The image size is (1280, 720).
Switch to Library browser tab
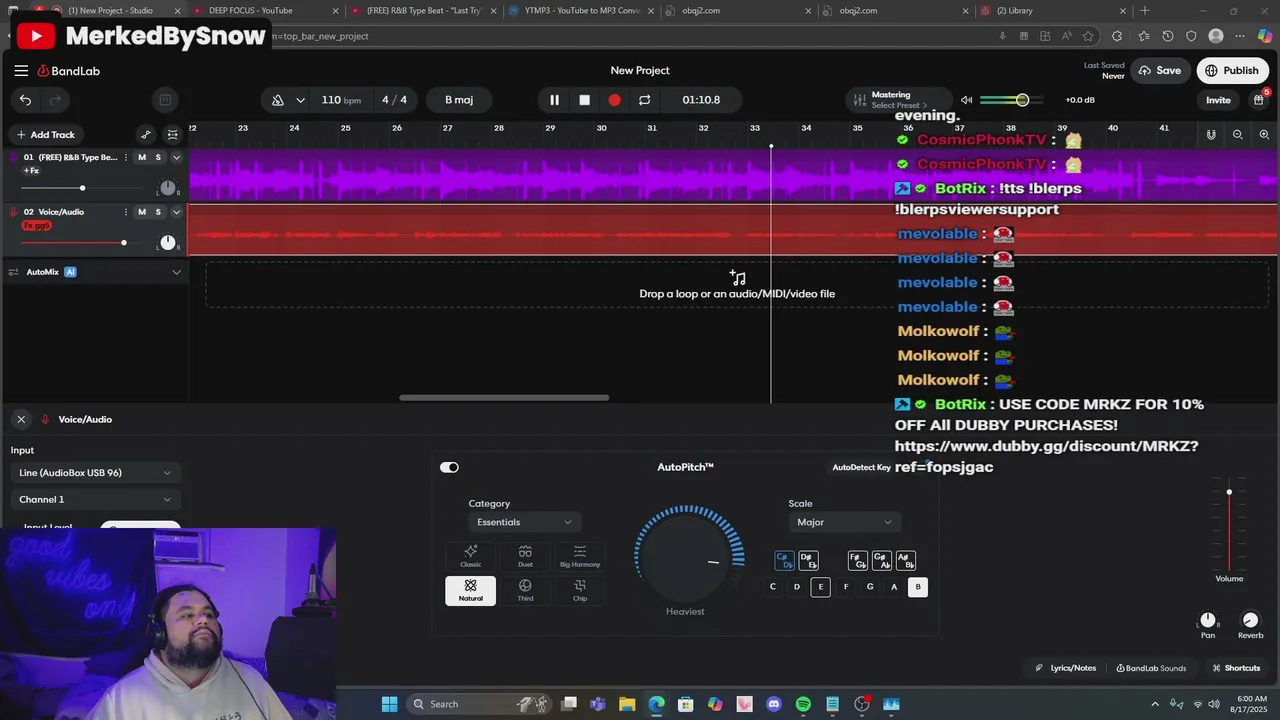click(x=1050, y=11)
